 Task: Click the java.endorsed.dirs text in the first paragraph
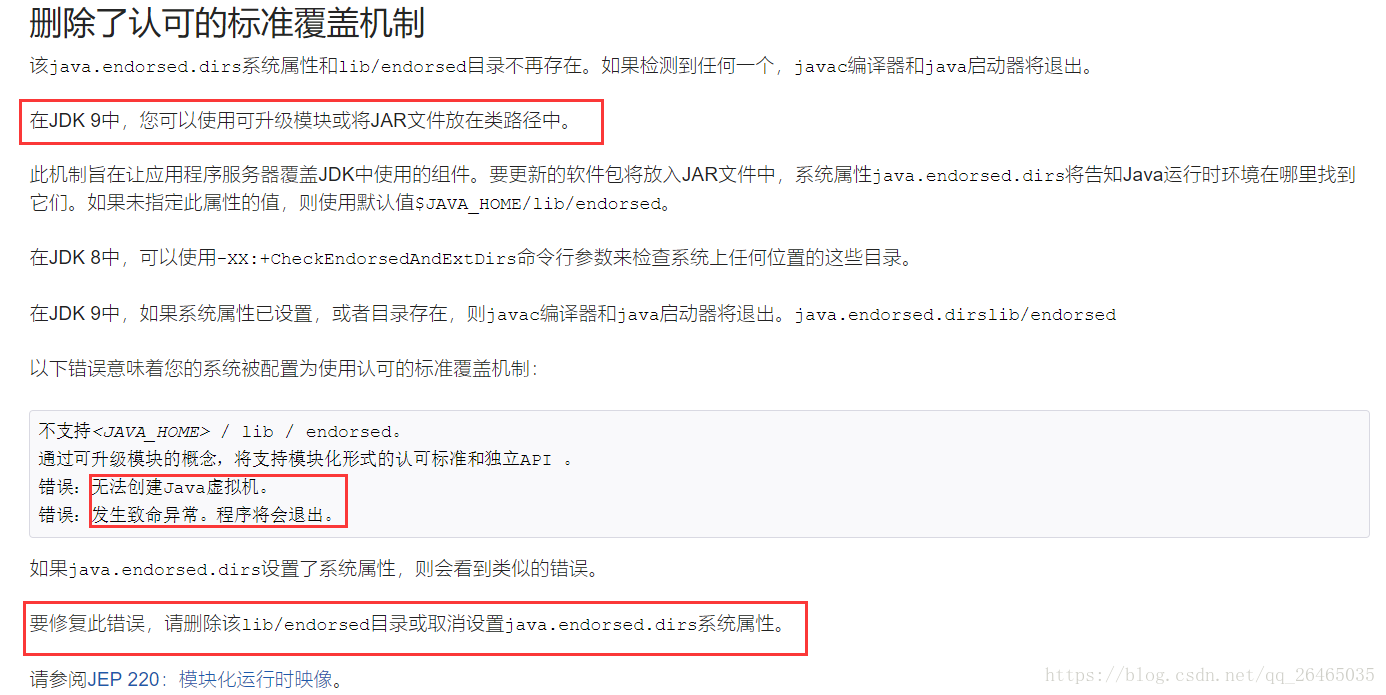[x=130, y=67]
